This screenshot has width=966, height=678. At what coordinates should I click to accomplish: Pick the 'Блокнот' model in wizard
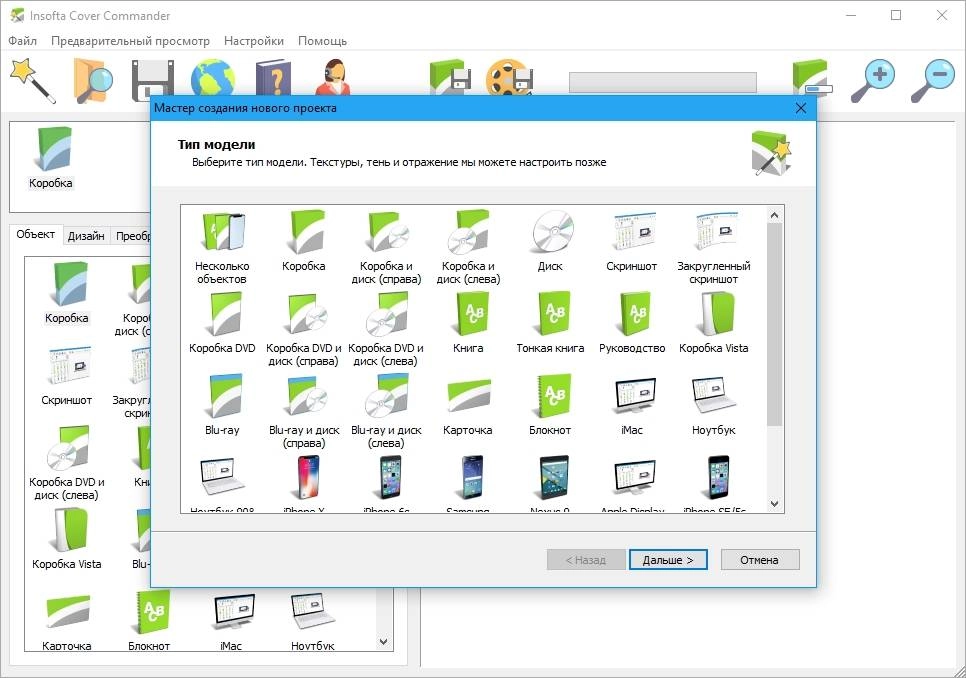coord(550,405)
